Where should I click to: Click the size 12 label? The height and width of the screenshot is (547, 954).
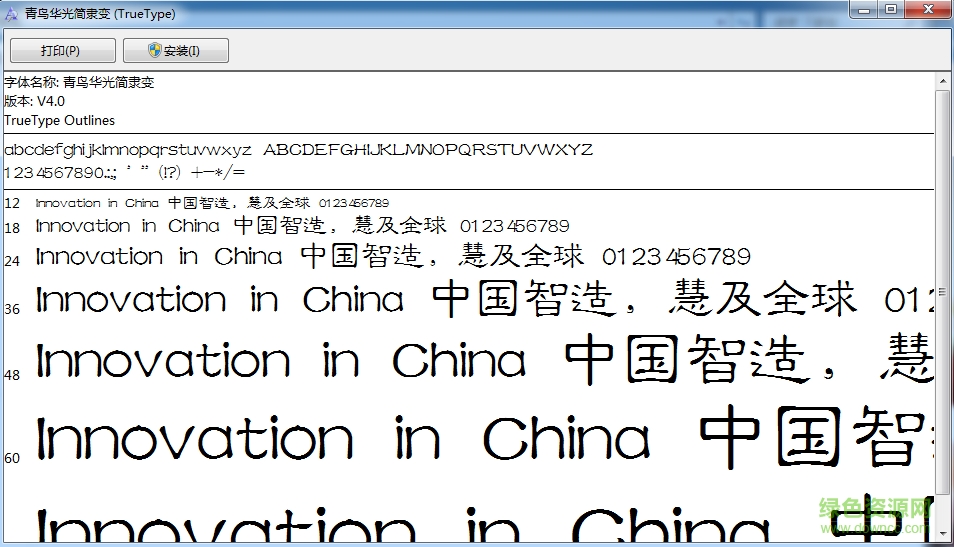[12, 203]
